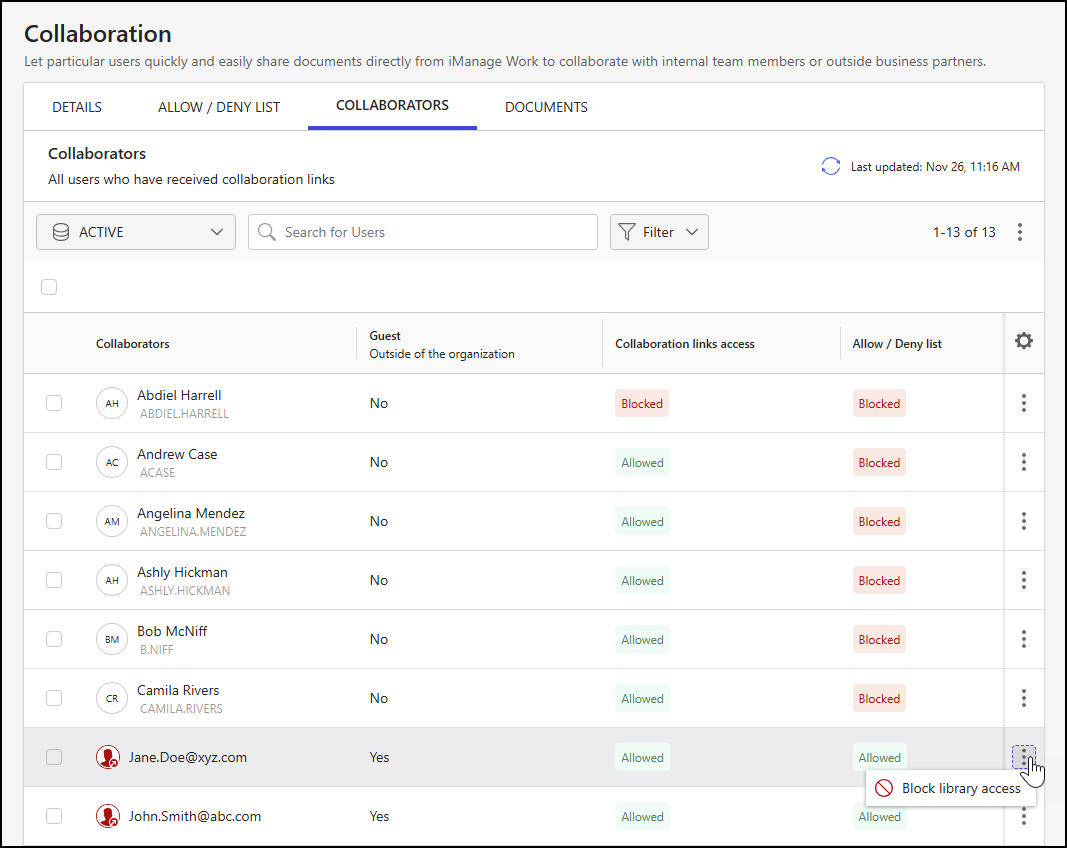The width and height of the screenshot is (1067, 848).
Task: Open the overflow menu next to pagination count
Action: 1020,231
